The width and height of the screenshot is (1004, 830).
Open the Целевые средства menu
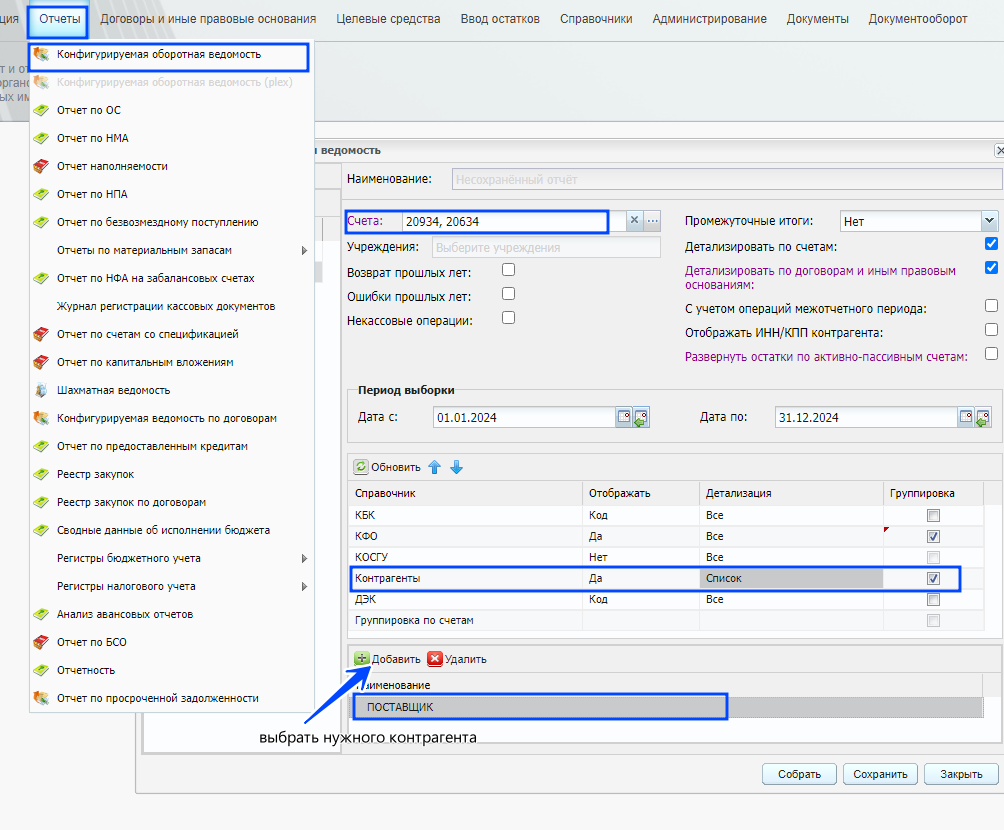pos(388,19)
